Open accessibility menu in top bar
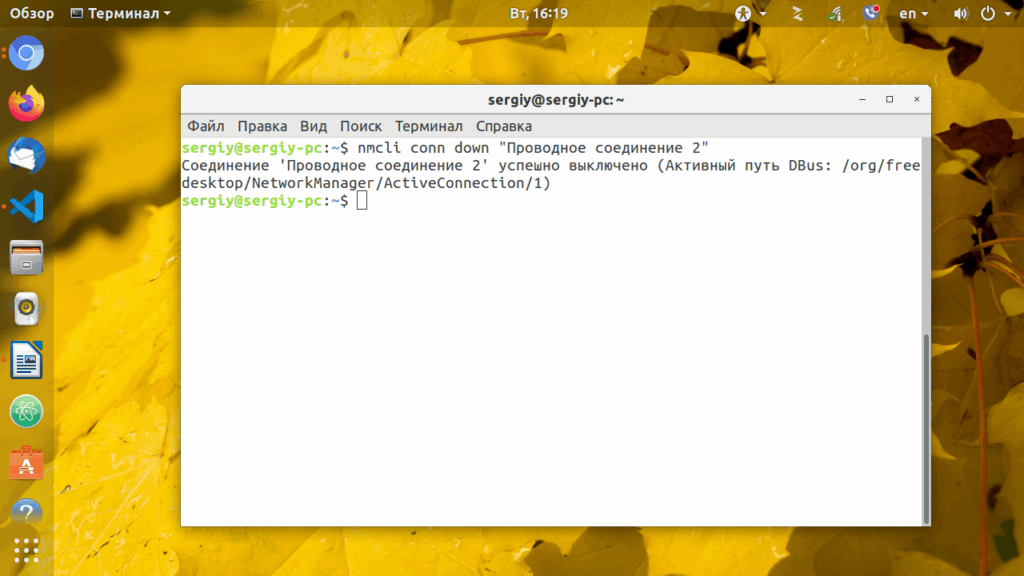 750,13
